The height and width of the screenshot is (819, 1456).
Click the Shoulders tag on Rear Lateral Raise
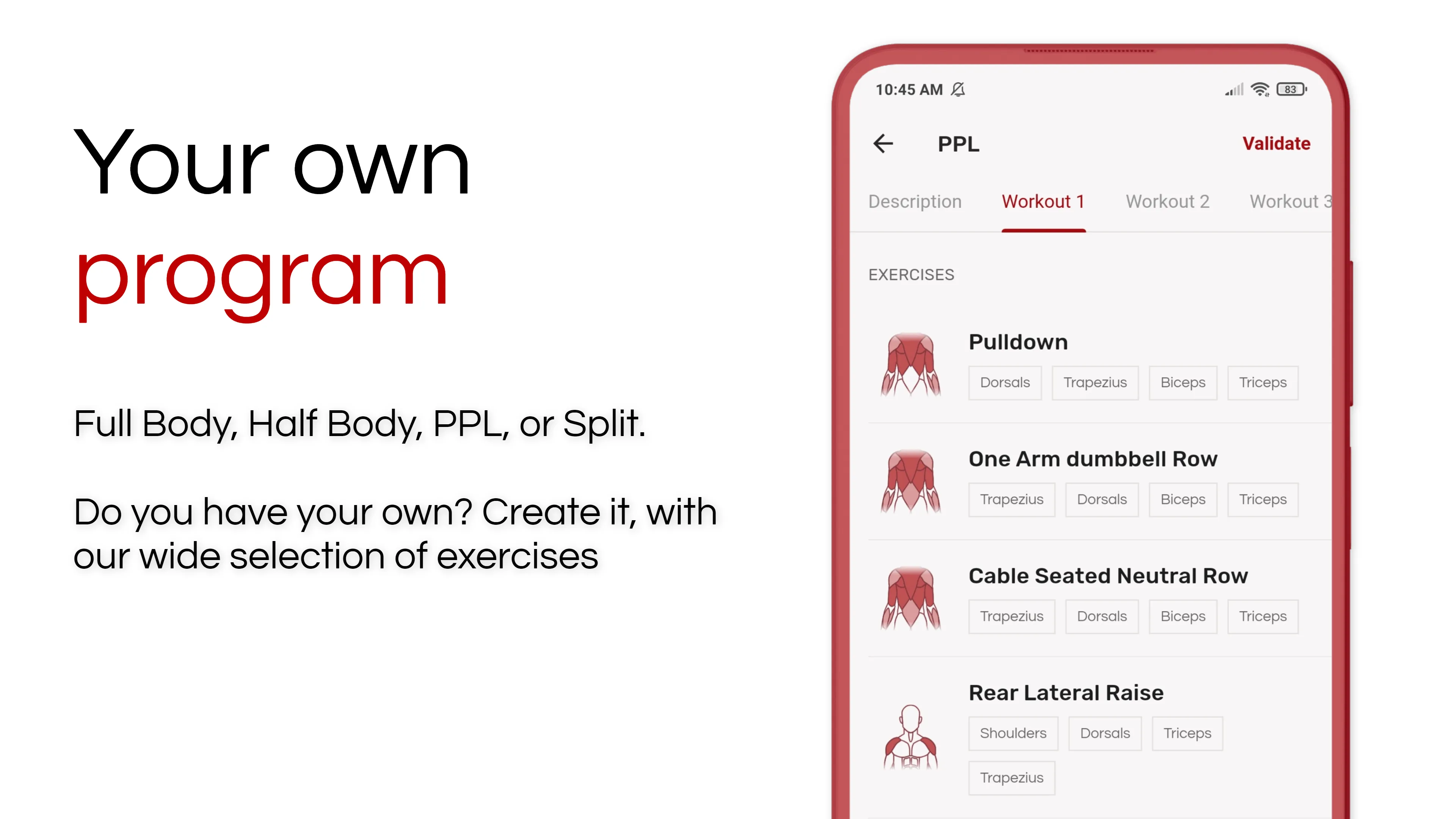1013,733
